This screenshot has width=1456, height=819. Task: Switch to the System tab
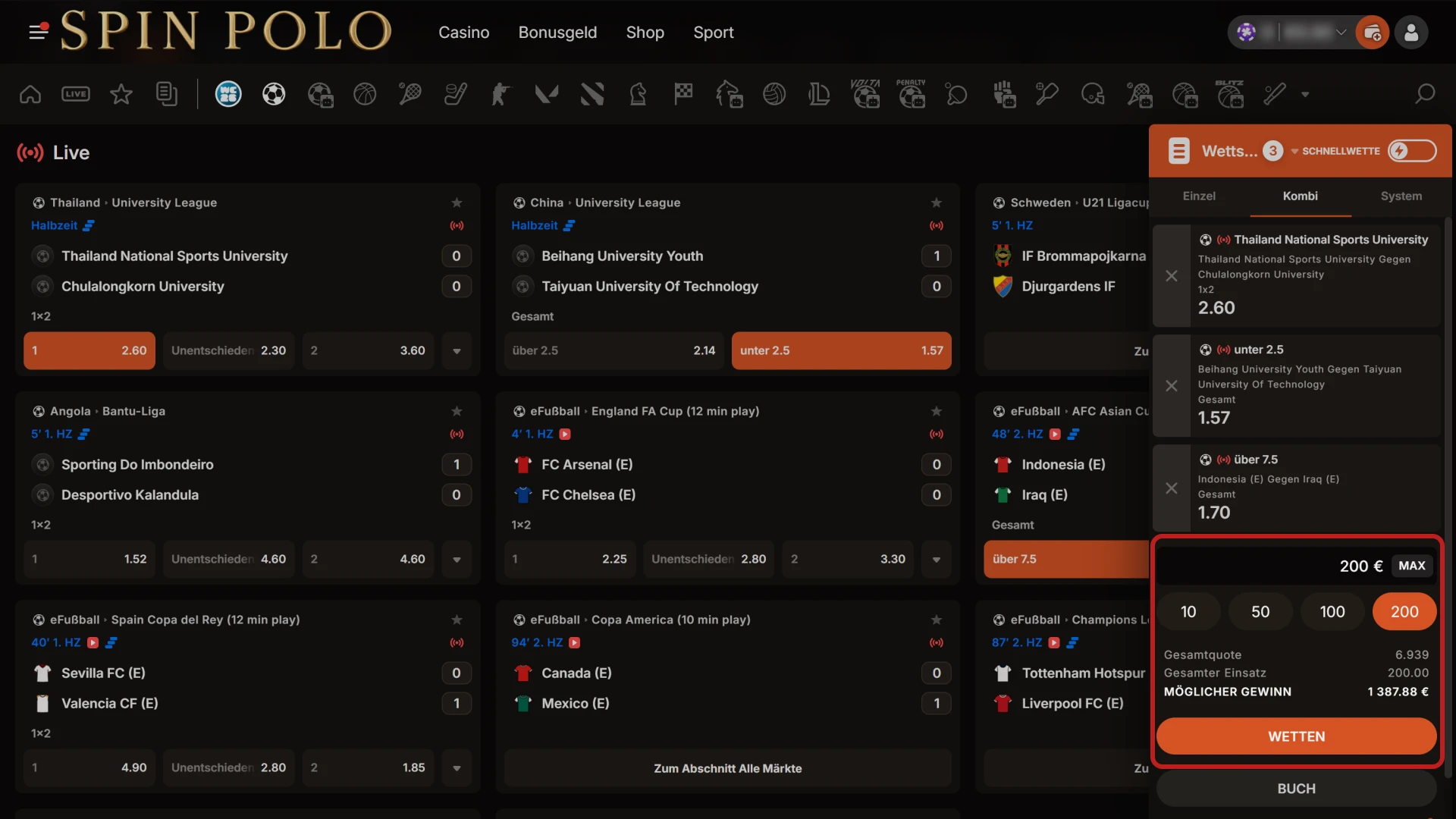(x=1401, y=196)
